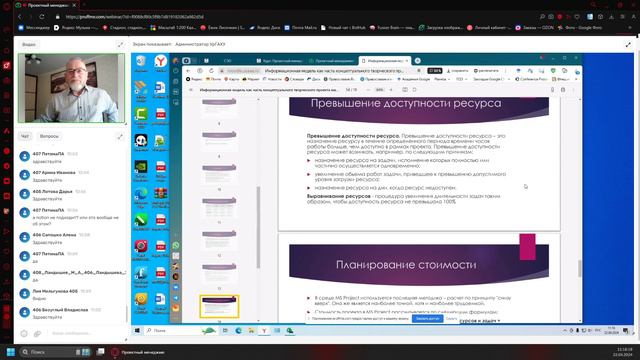Open the emoji picker in chat
This screenshot has height=360, width=640.
pyautogui.click(x=24, y=333)
